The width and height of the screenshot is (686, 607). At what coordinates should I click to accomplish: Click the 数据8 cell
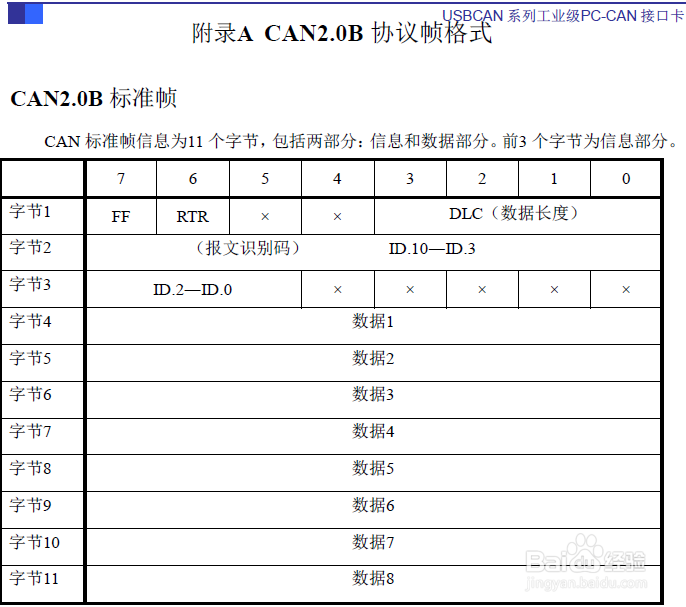tap(373, 583)
